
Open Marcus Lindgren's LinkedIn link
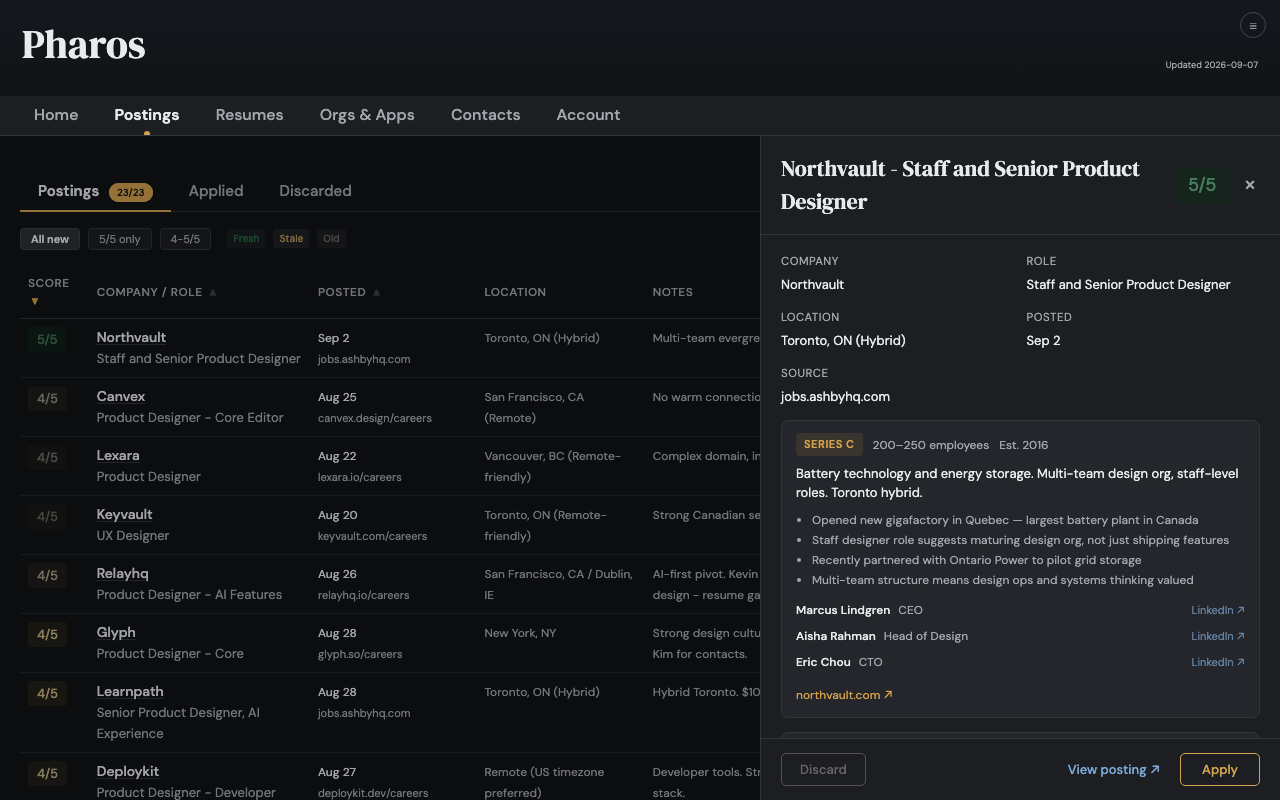pyautogui.click(x=1218, y=610)
